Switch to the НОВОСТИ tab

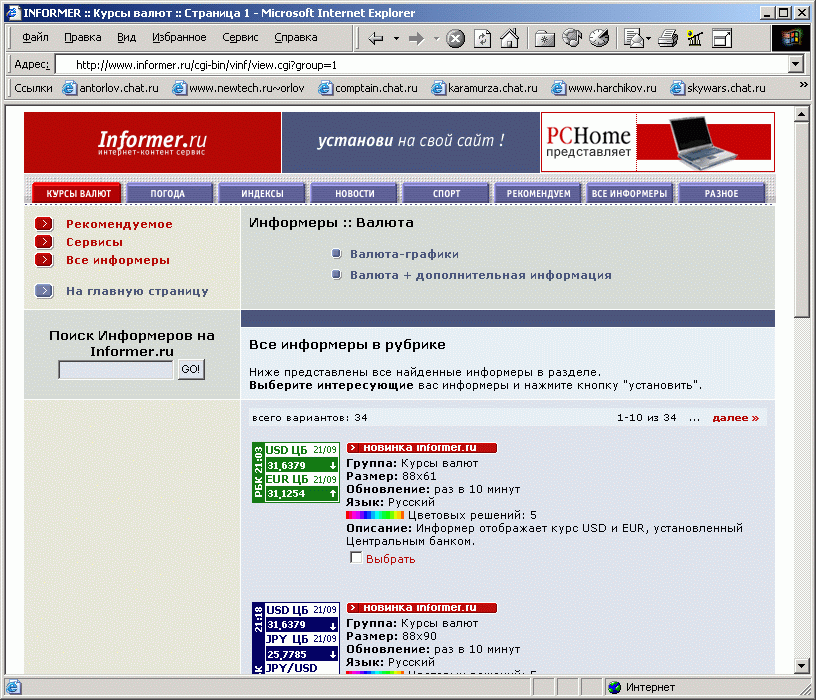tap(354, 193)
